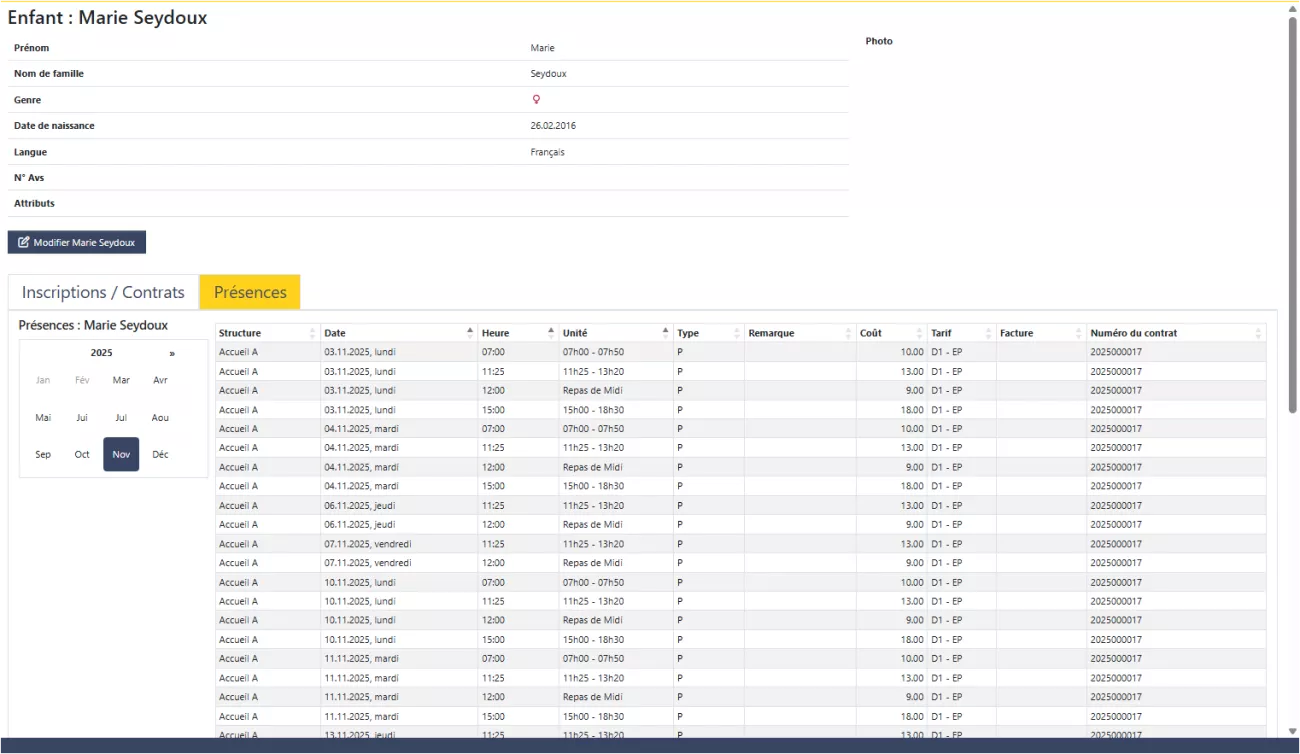Click the Modifier Marie Seydoux button
Image resolution: width=1300 pixels, height=754 pixels.
(77, 243)
